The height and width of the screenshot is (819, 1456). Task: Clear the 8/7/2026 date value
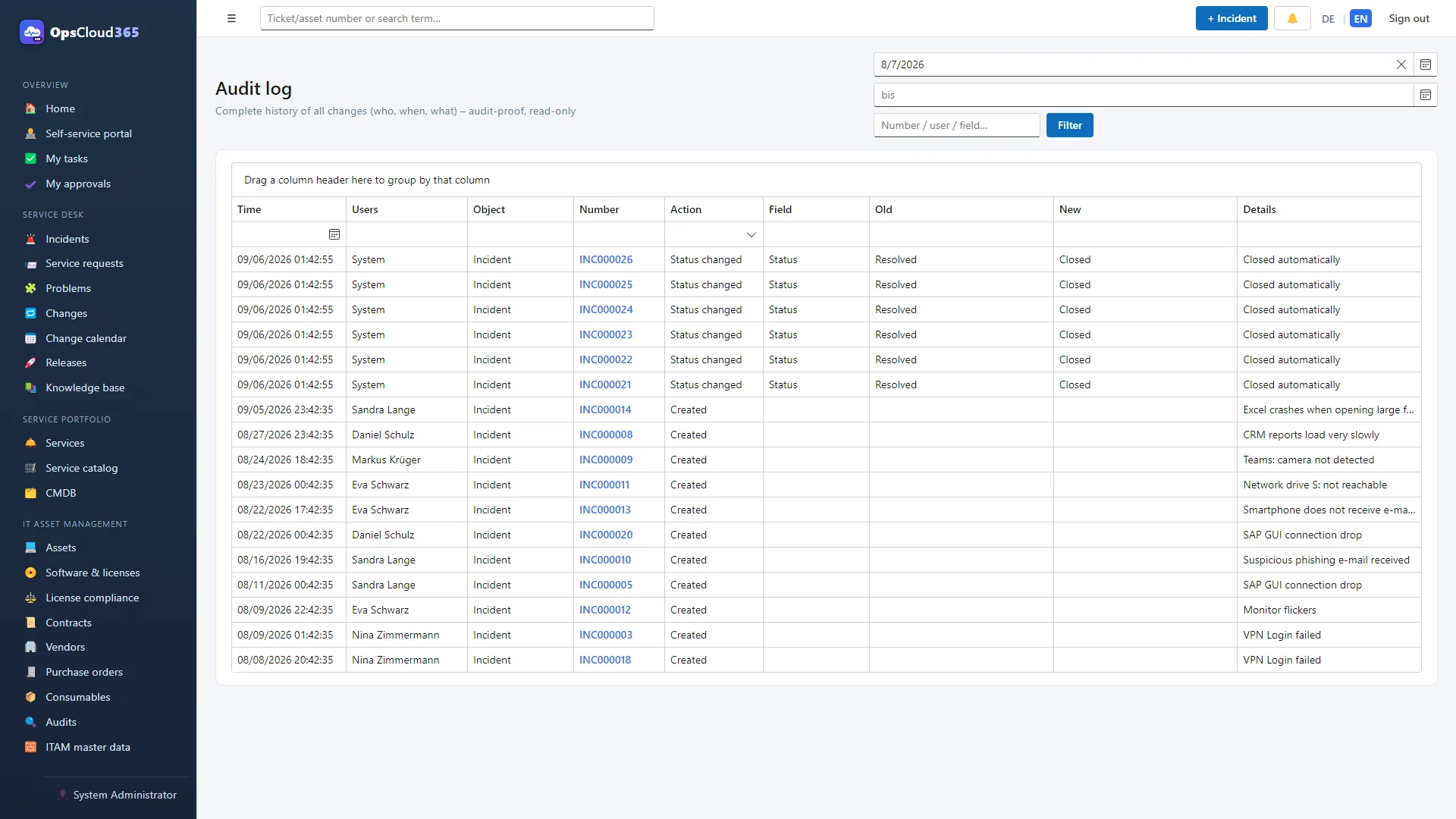(1401, 64)
